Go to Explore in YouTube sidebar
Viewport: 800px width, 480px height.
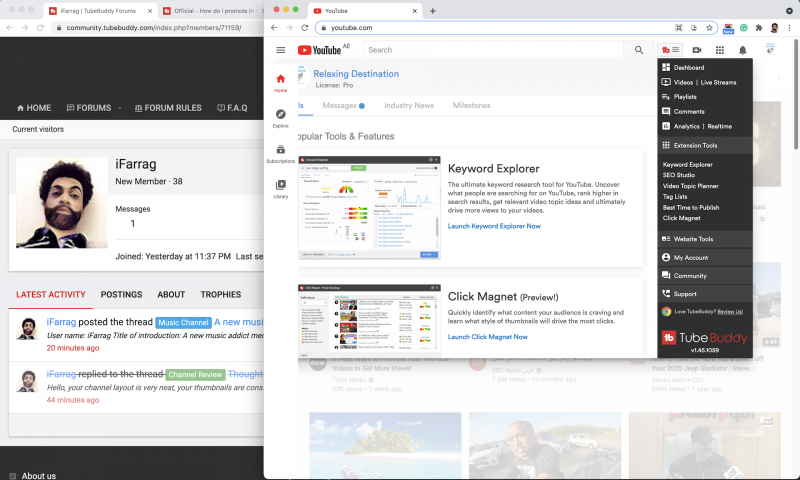pyautogui.click(x=280, y=118)
